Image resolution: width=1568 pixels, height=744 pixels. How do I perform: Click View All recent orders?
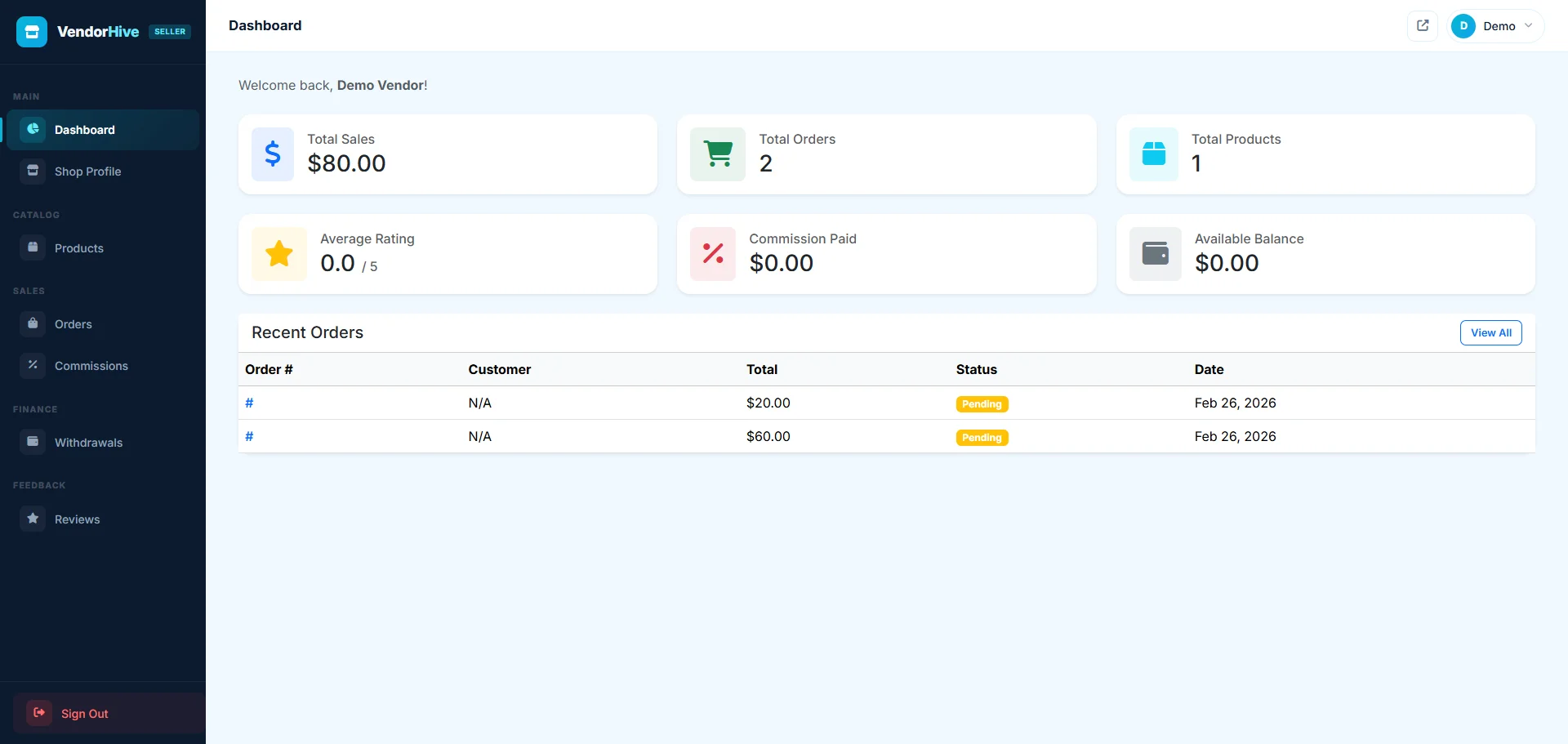coord(1490,332)
